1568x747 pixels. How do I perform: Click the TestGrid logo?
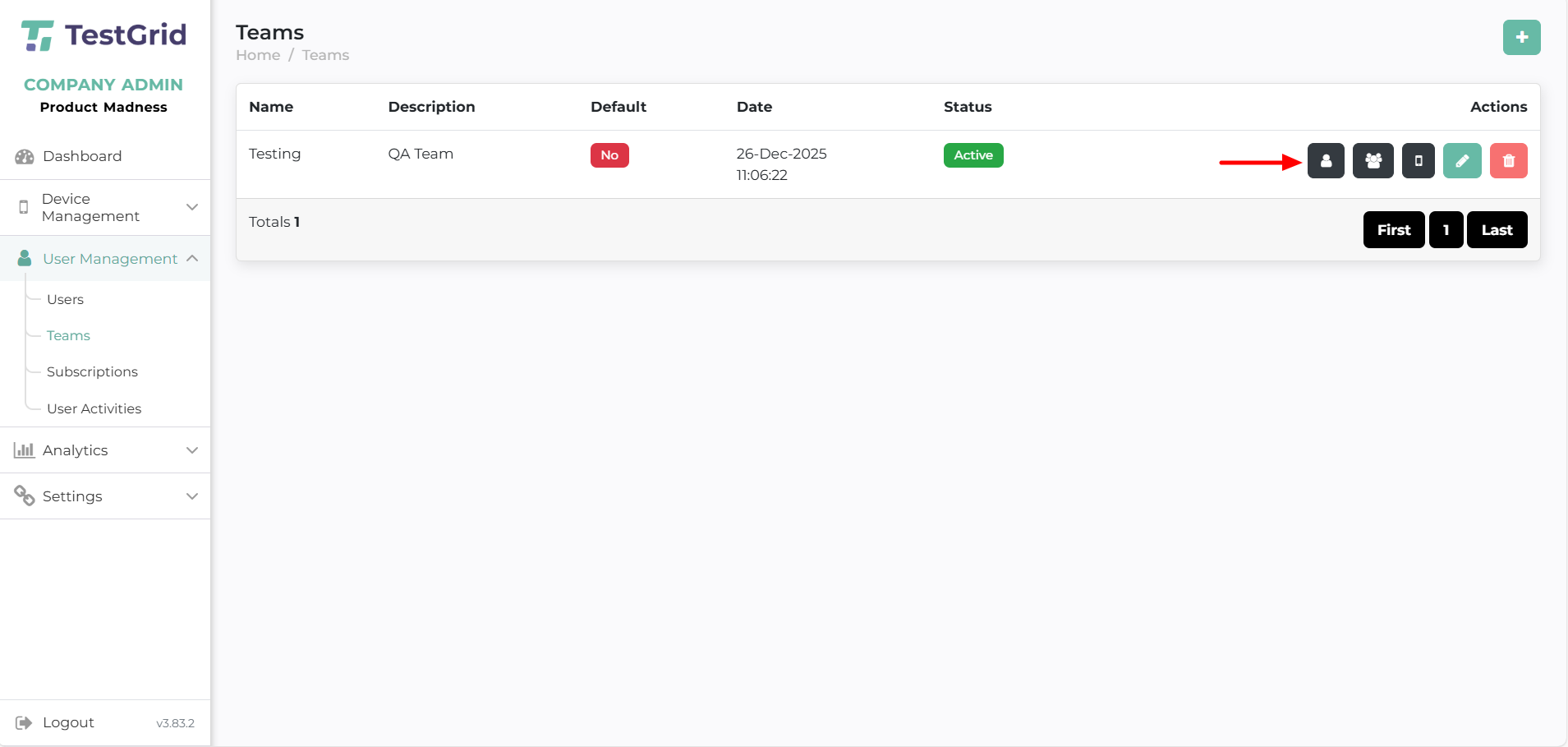(x=104, y=35)
